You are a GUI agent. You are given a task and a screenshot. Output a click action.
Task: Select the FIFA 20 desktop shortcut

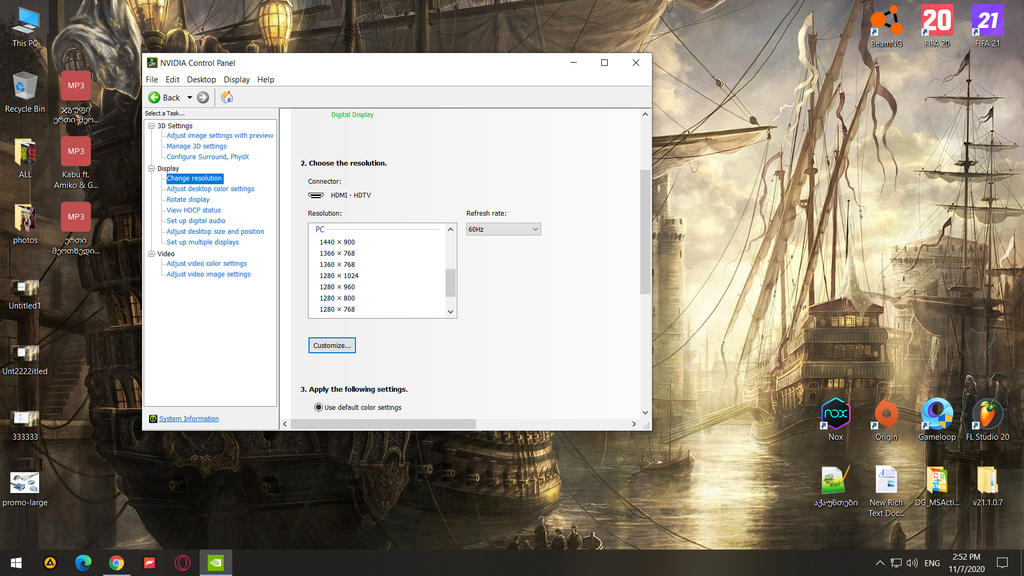[x=937, y=27]
